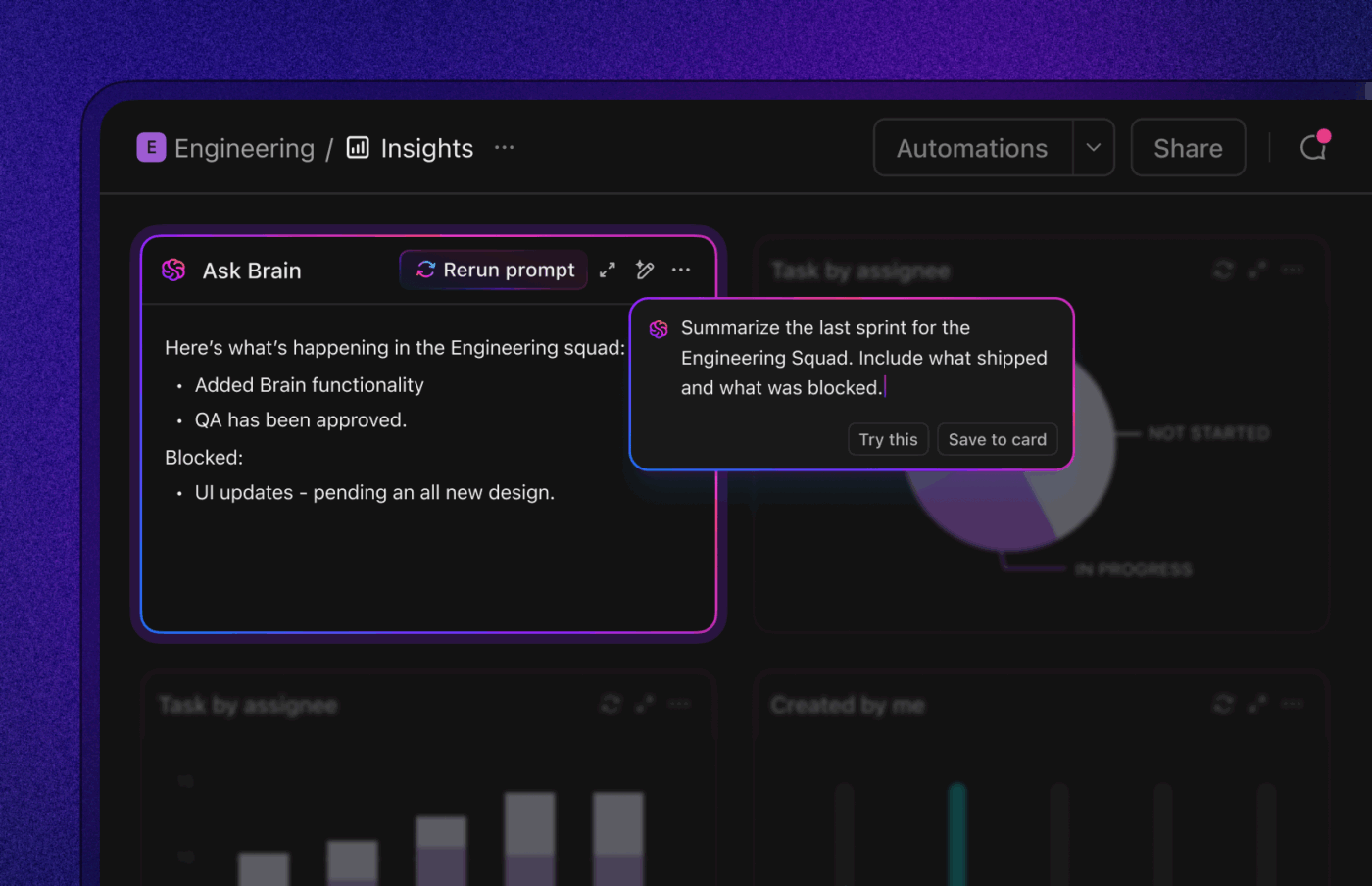The height and width of the screenshot is (886, 1372).
Task: Expand the Created by me card
Action: coord(1257,704)
